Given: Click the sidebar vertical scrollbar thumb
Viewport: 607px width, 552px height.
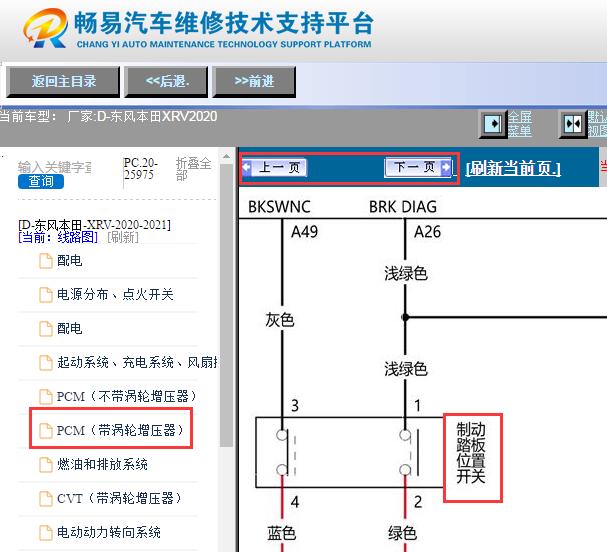Looking at the screenshot, I should [x=226, y=305].
